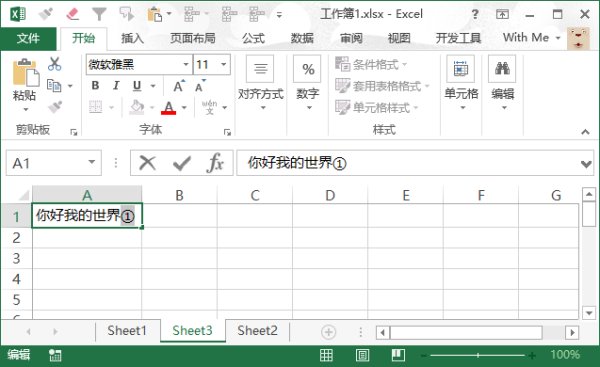Open the font dialog launcher
The width and height of the screenshot is (600, 367).
(x=227, y=132)
